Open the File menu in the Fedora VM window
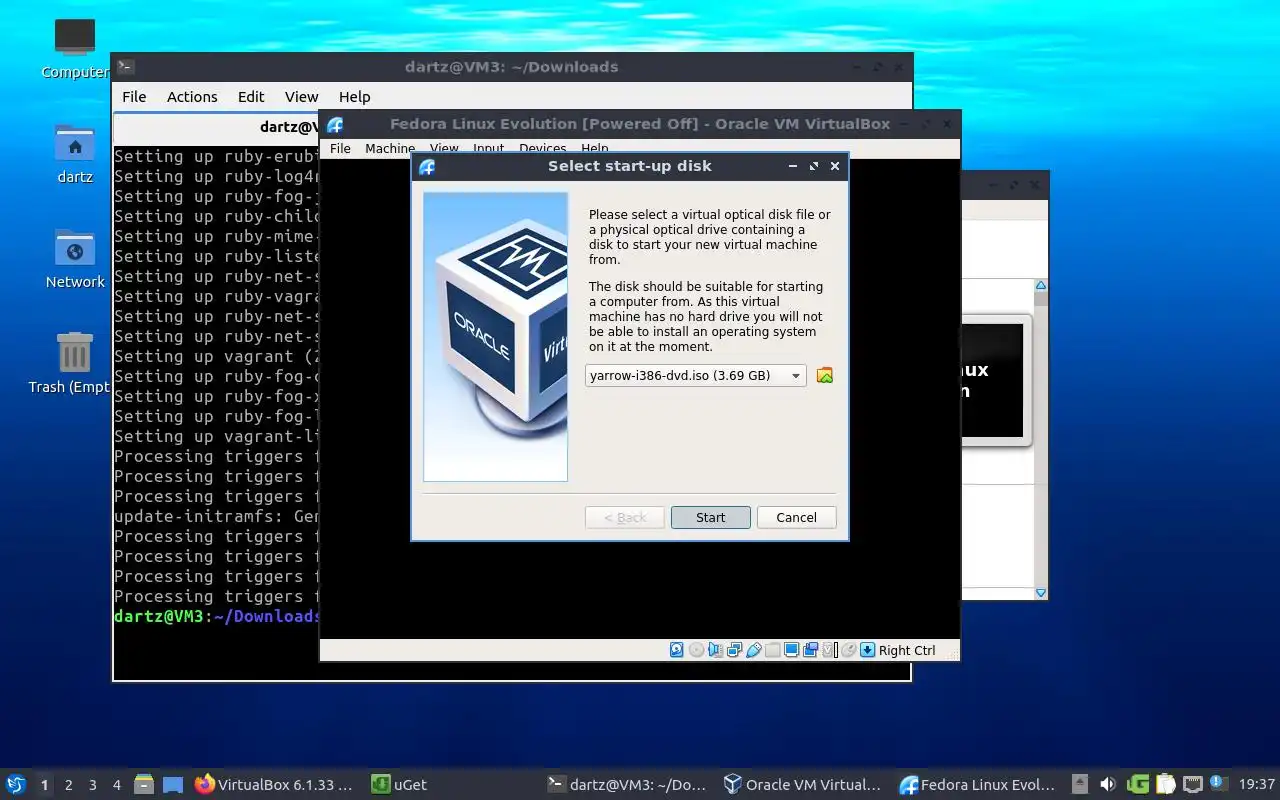The width and height of the screenshot is (1280, 800). tap(340, 149)
